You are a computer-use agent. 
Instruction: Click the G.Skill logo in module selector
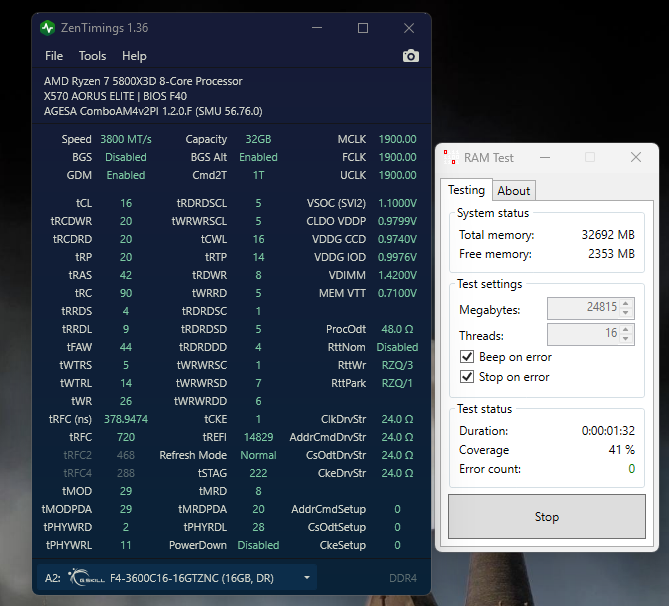[87, 578]
